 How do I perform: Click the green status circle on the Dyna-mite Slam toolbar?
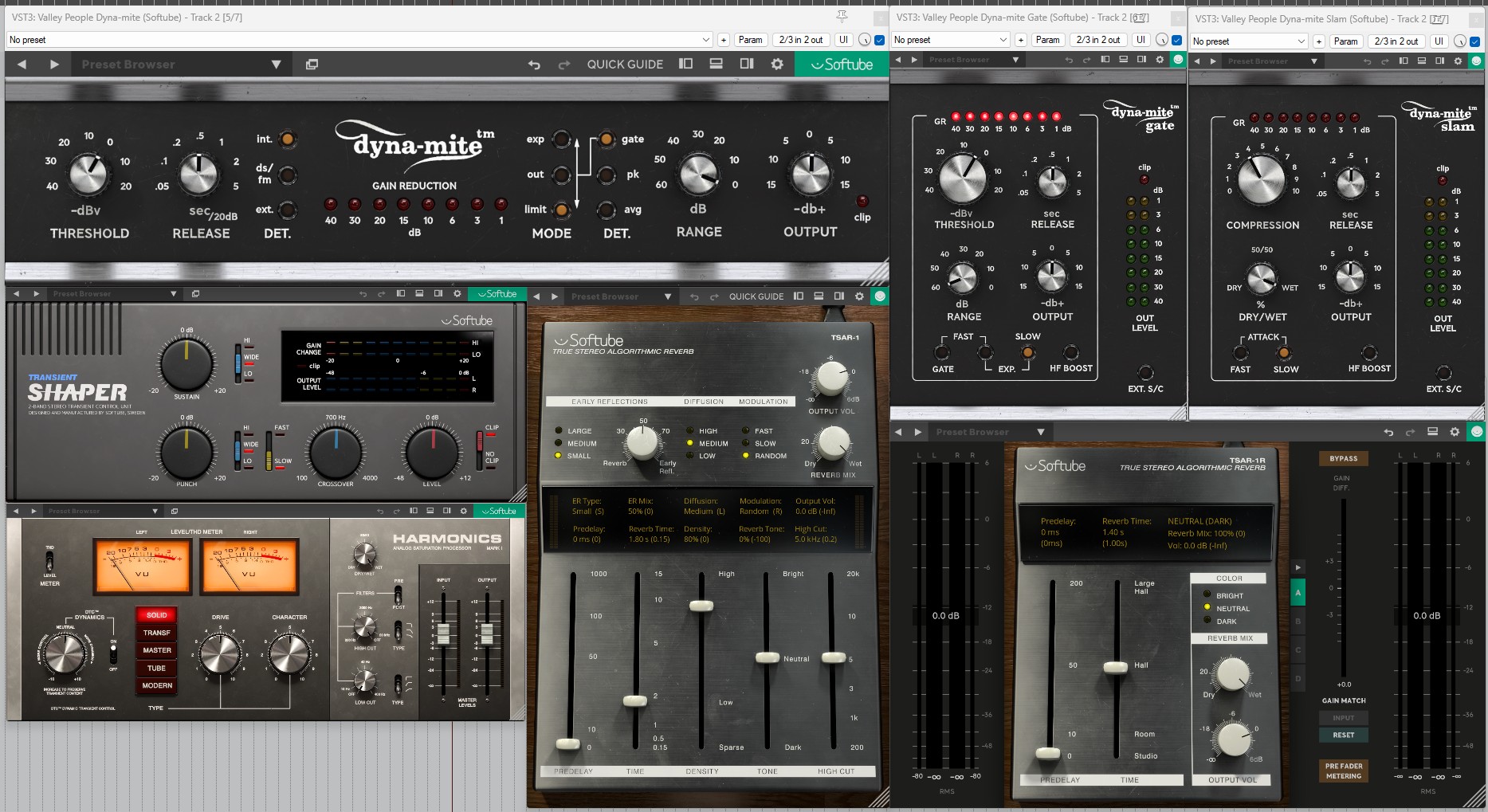[1475, 60]
